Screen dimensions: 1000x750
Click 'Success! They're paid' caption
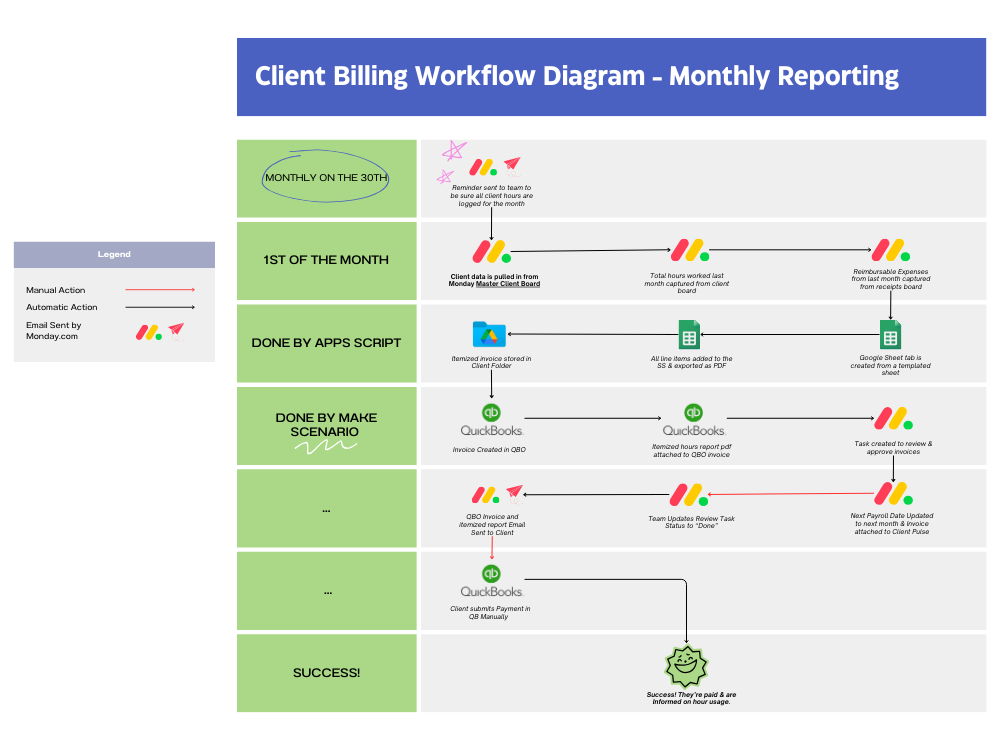(x=691, y=698)
